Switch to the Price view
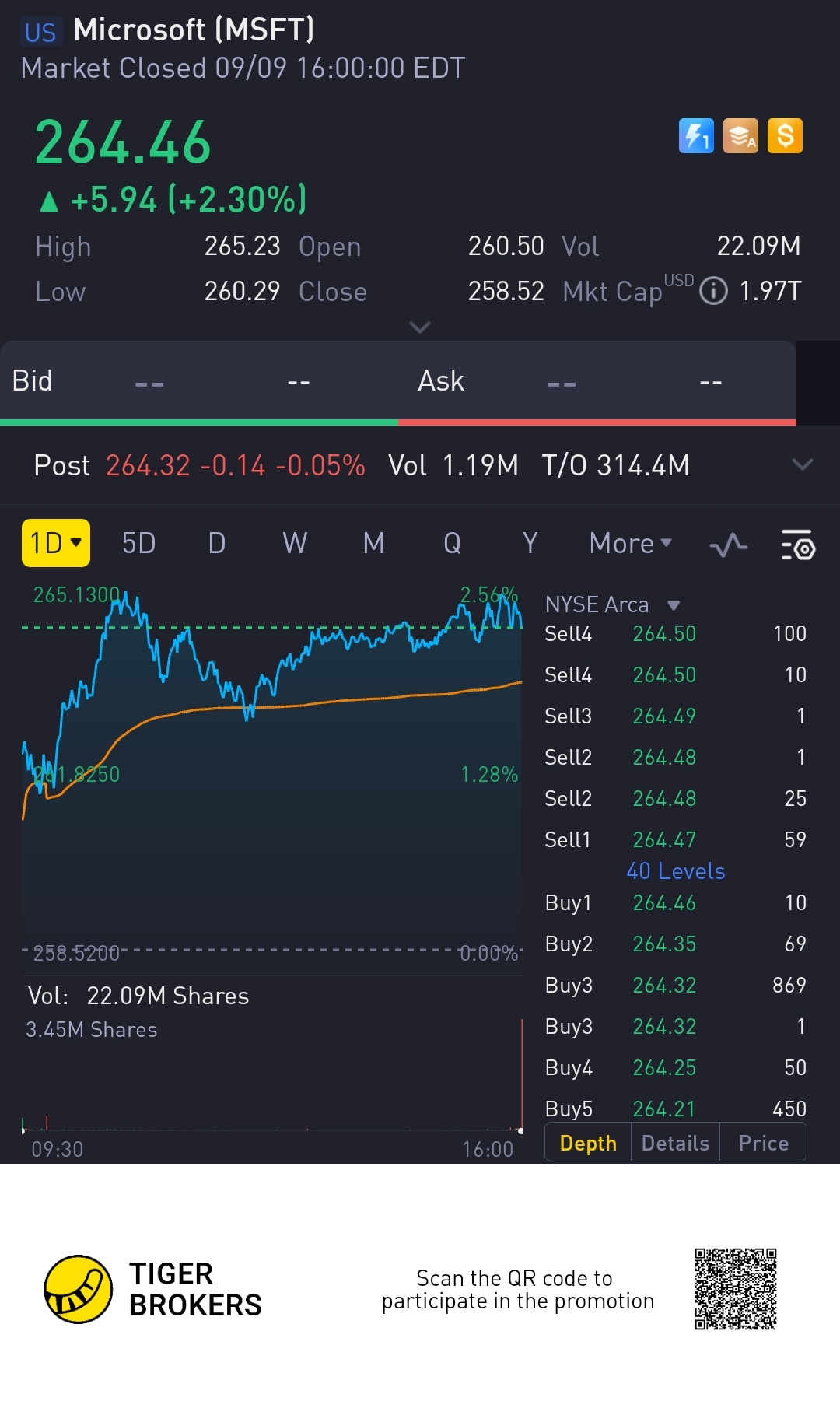This screenshot has height=1415, width=840. click(x=763, y=1143)
